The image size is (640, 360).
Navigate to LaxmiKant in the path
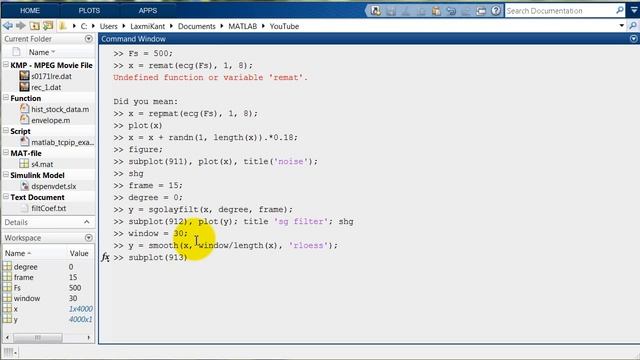coord(148,26)
